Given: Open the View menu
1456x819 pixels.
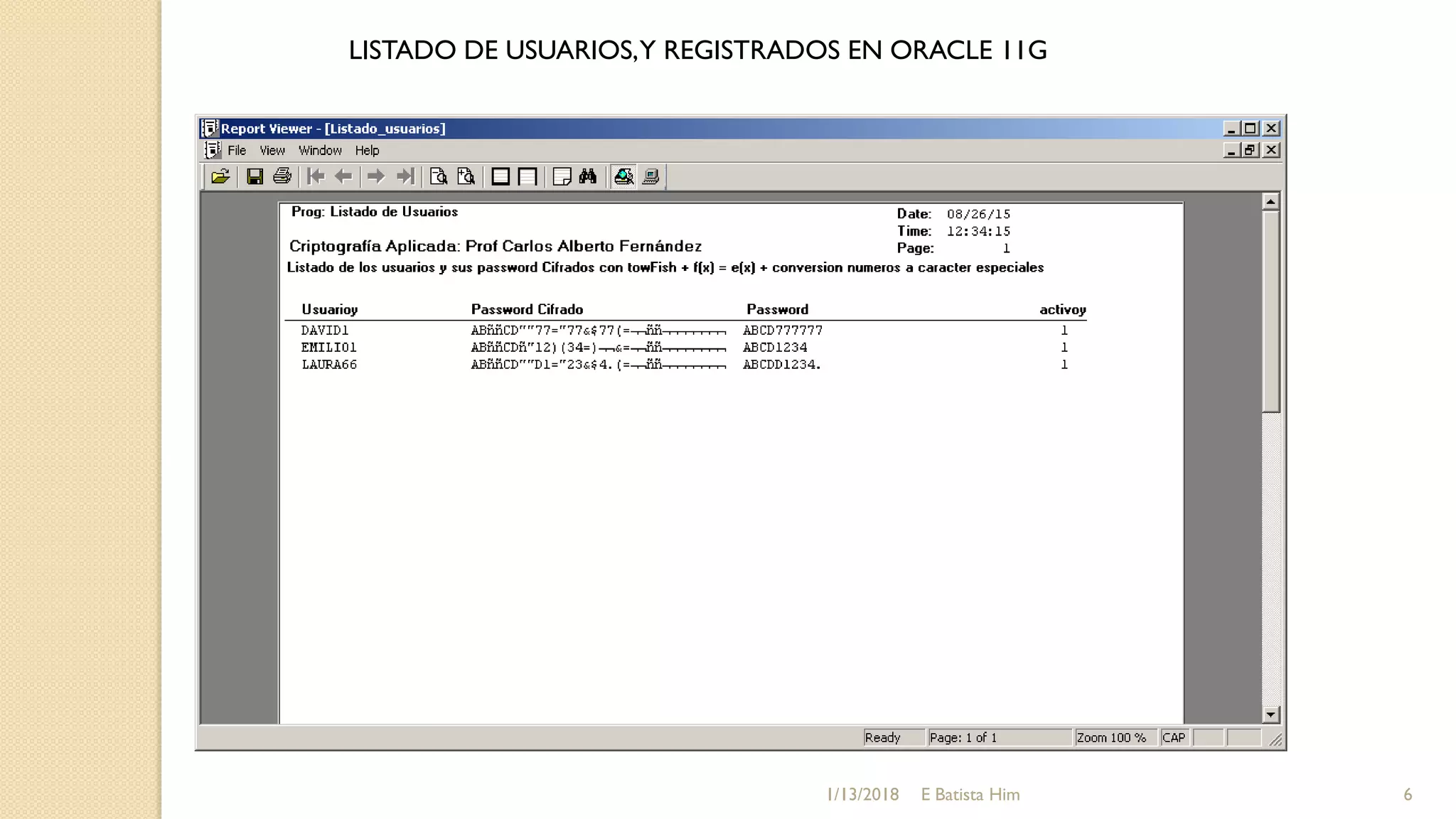Looking at the screenshot, I should [272, 151].
